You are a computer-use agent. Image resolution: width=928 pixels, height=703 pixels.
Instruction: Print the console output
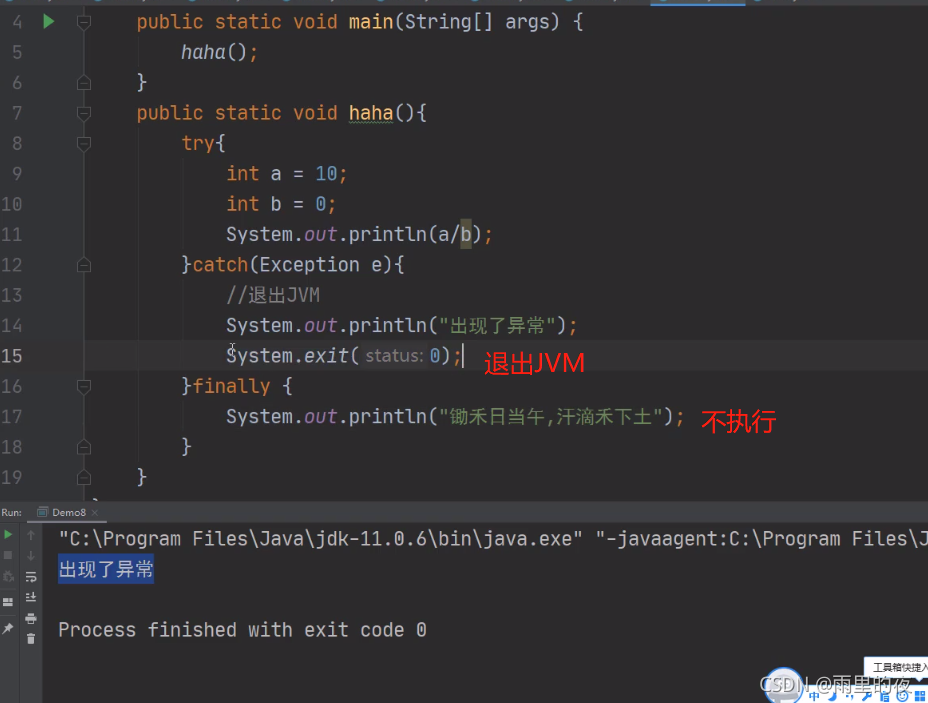tap(31, 618)
